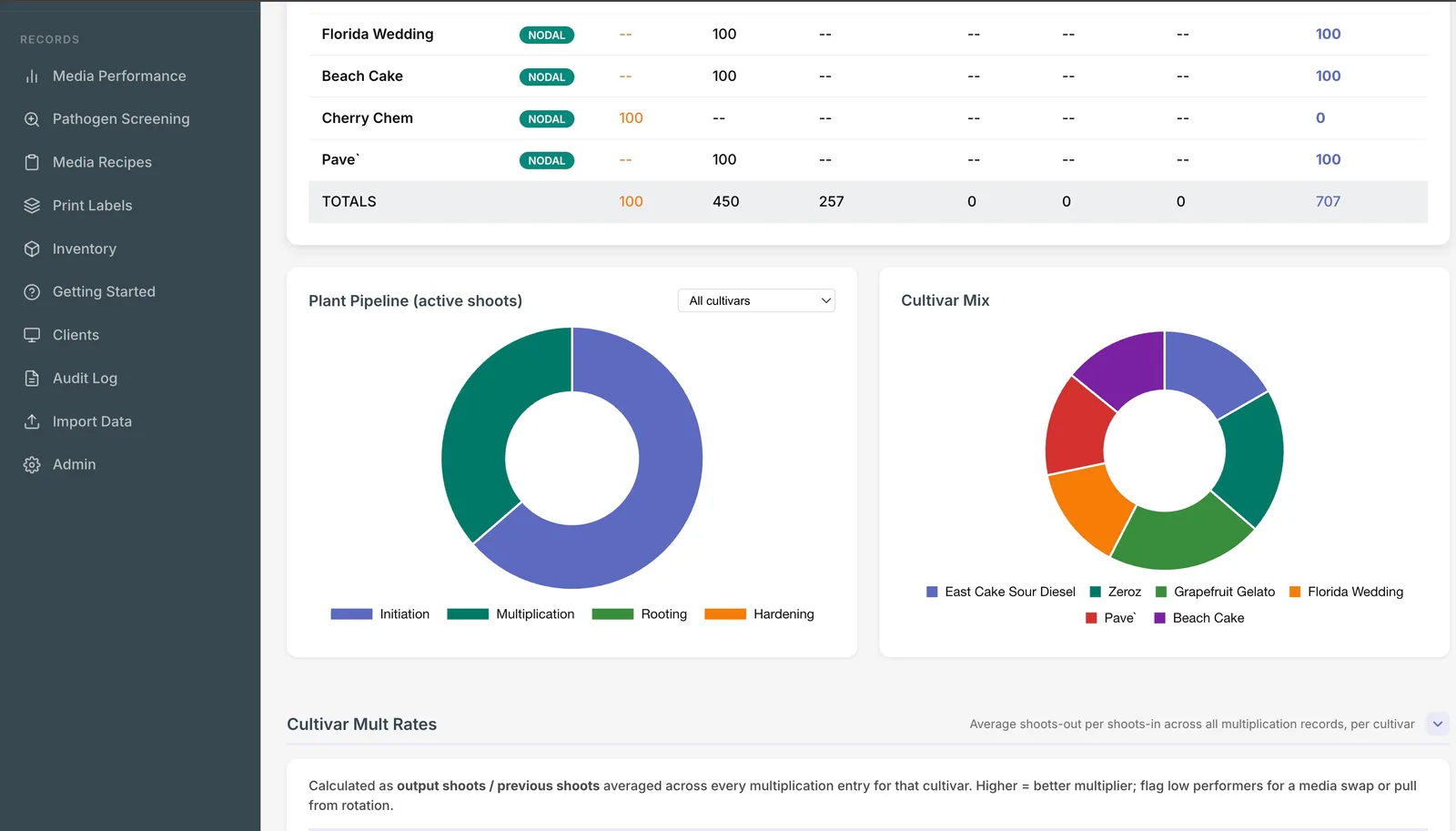Toggle Hardening legend in Plant Pipeline
This screenshot has width=1456, height=831.
click(760, 614)
